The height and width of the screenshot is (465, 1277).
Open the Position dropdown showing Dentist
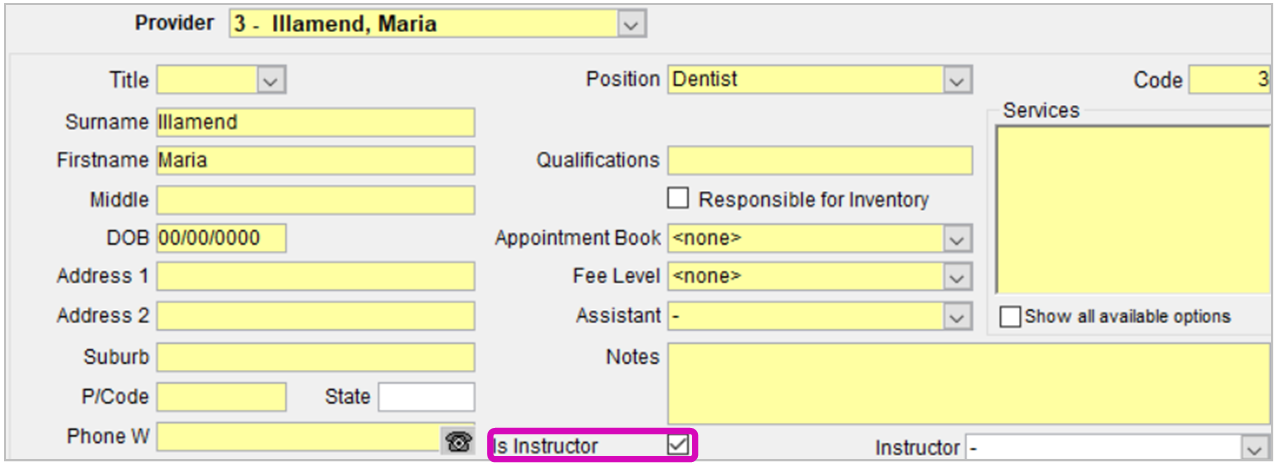[x=958, y=80]
